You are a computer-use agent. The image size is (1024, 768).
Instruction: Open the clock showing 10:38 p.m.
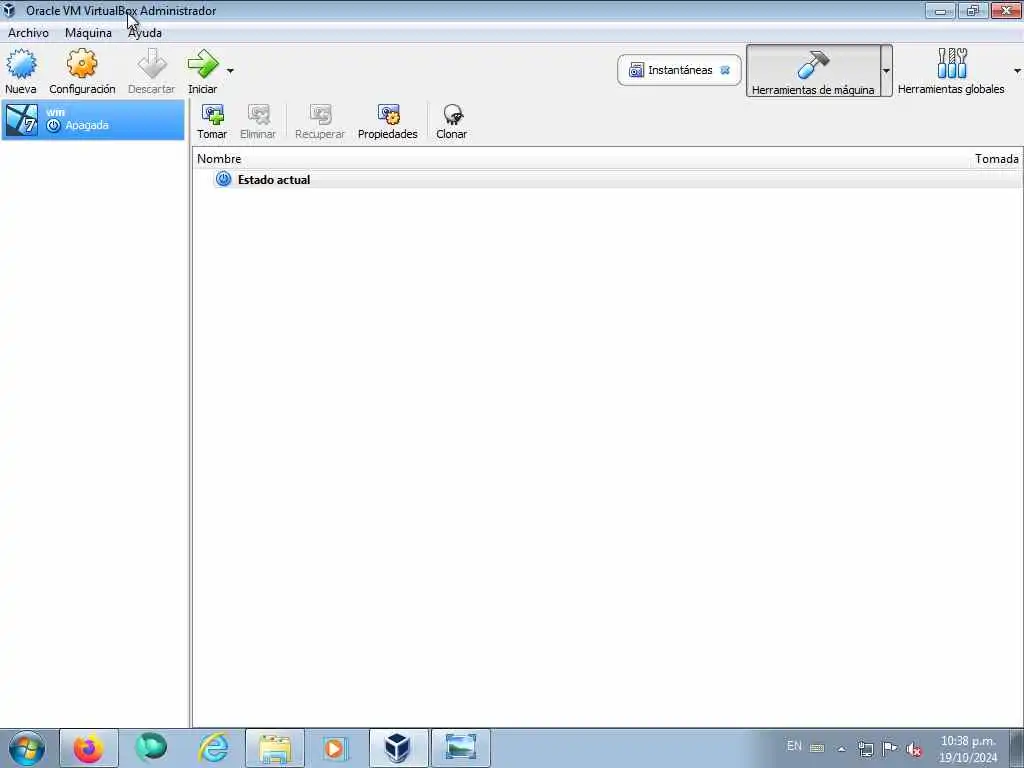tap(968, 749)
